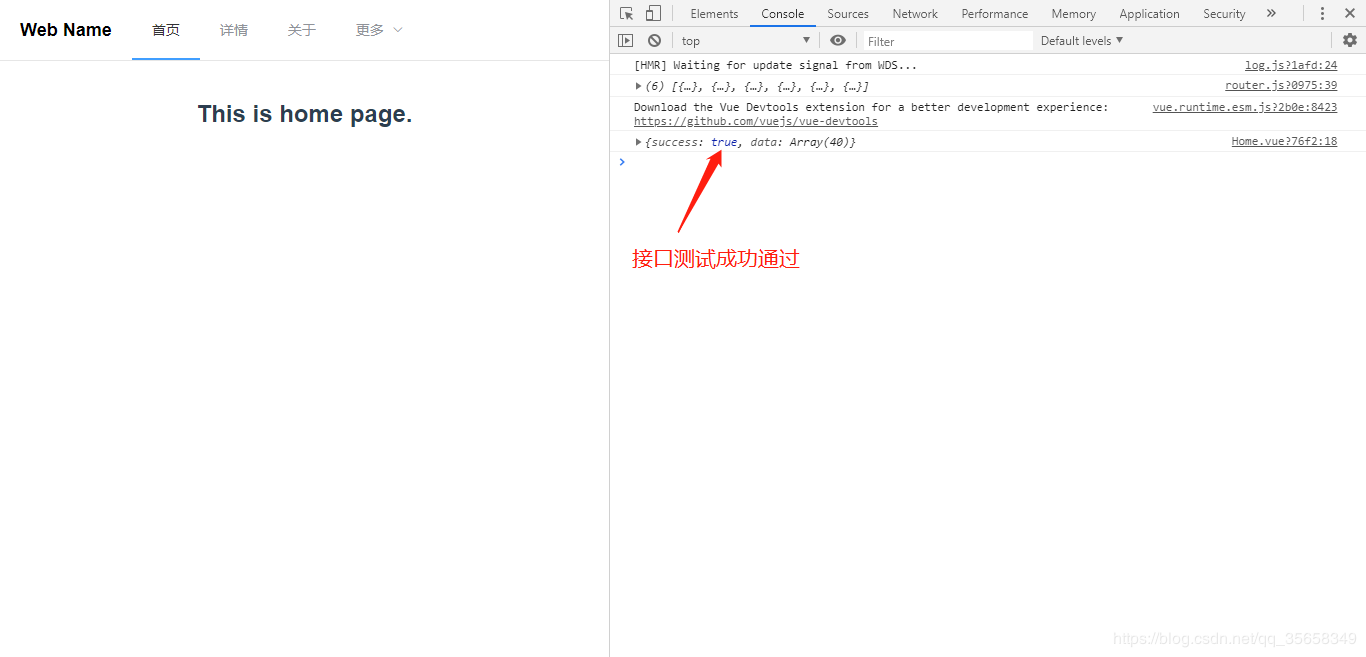The image size is (1366, 657).
Task: Open the 详情 navigation item
Action: coord(234,30)
